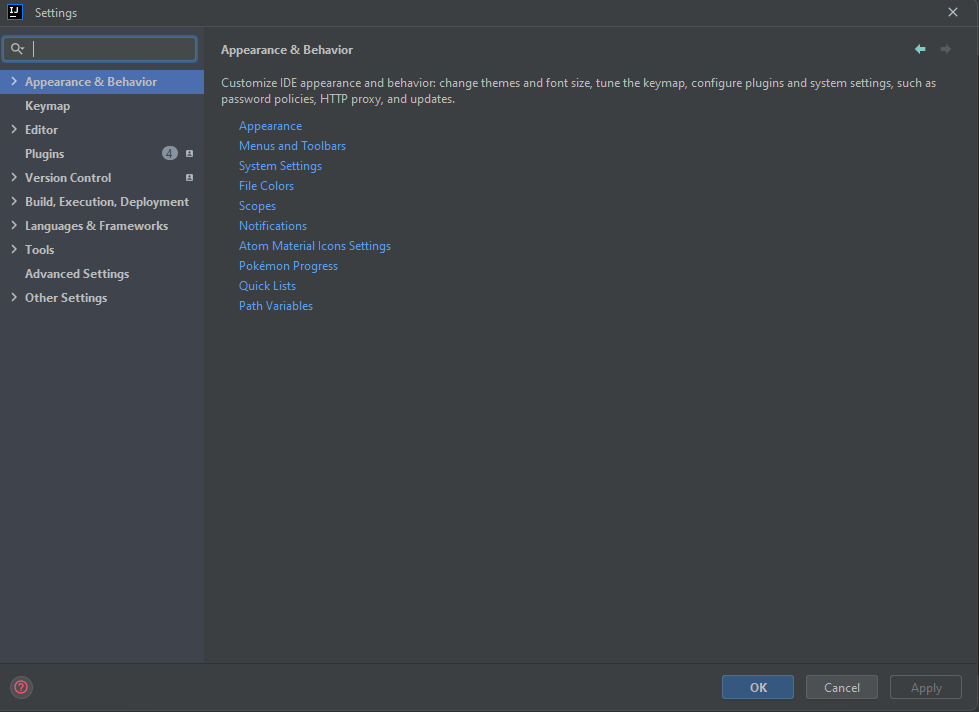Expand Build, Execution, Deployment chevron

[14, 201]
